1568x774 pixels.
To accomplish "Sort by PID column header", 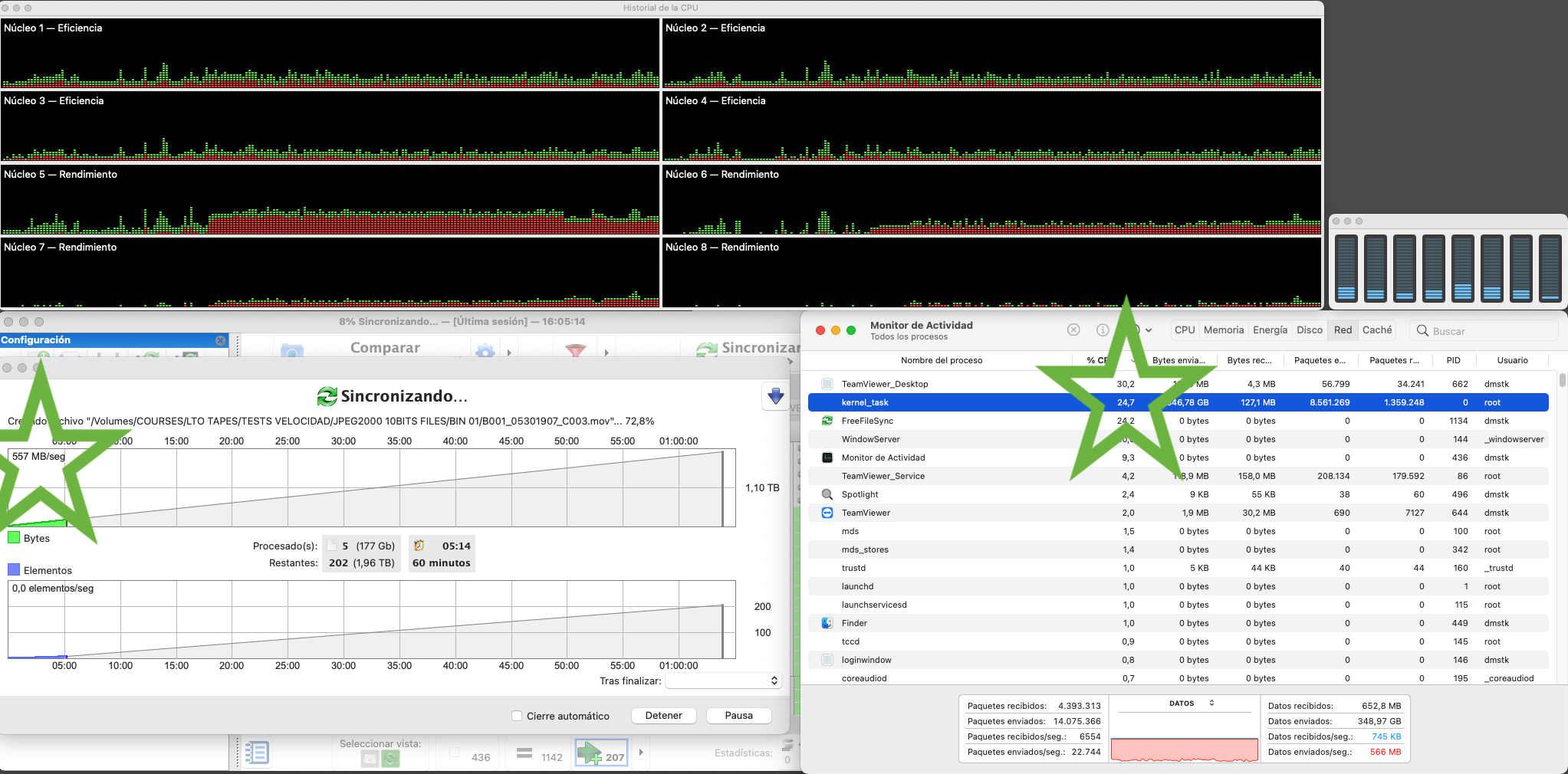I will click(1454, 360).
